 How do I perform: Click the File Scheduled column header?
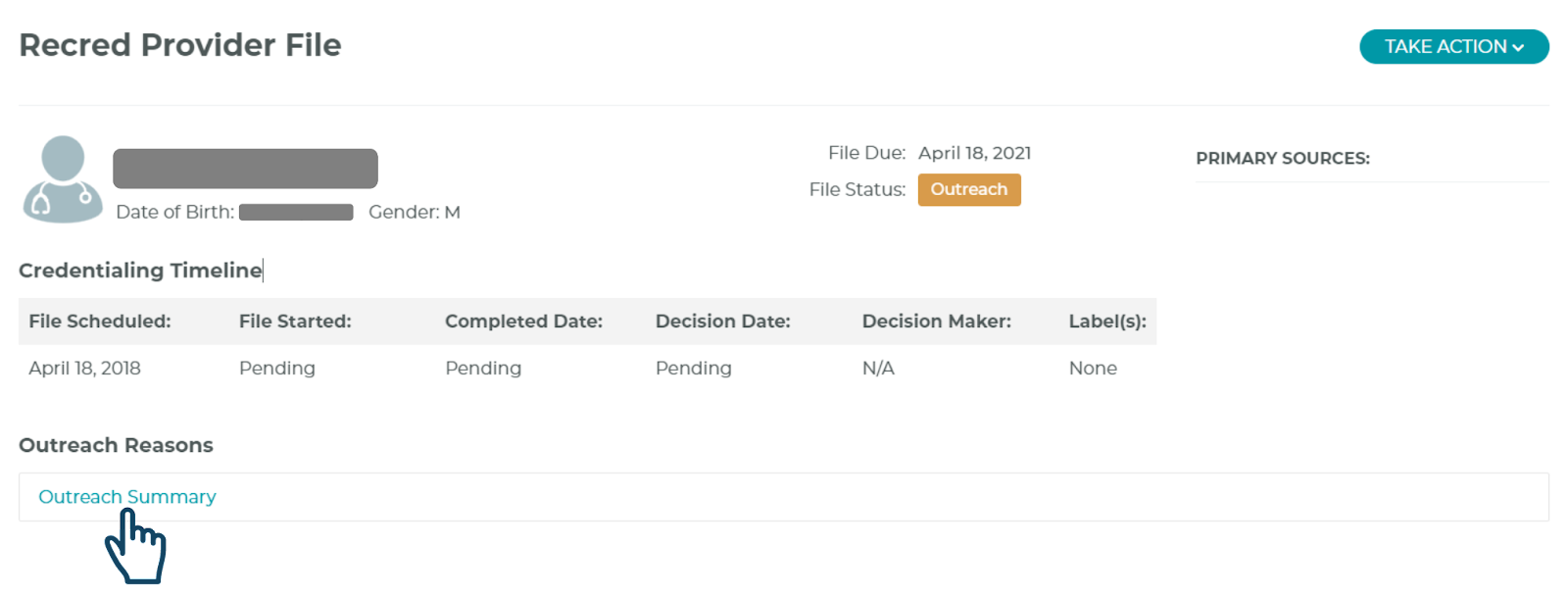click(99, 322)
